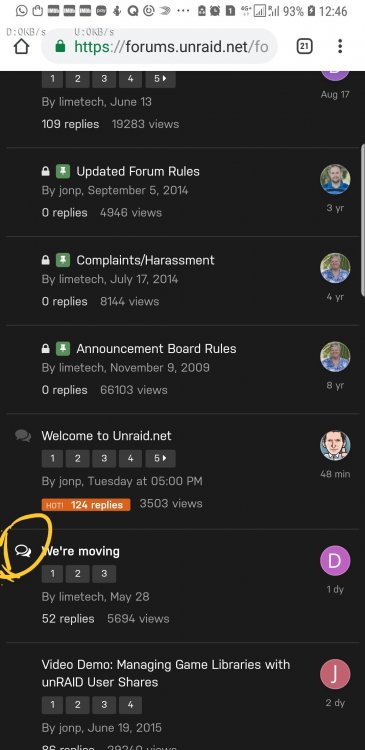Click the page scrollbar on the right edge

tap(363, 218)
